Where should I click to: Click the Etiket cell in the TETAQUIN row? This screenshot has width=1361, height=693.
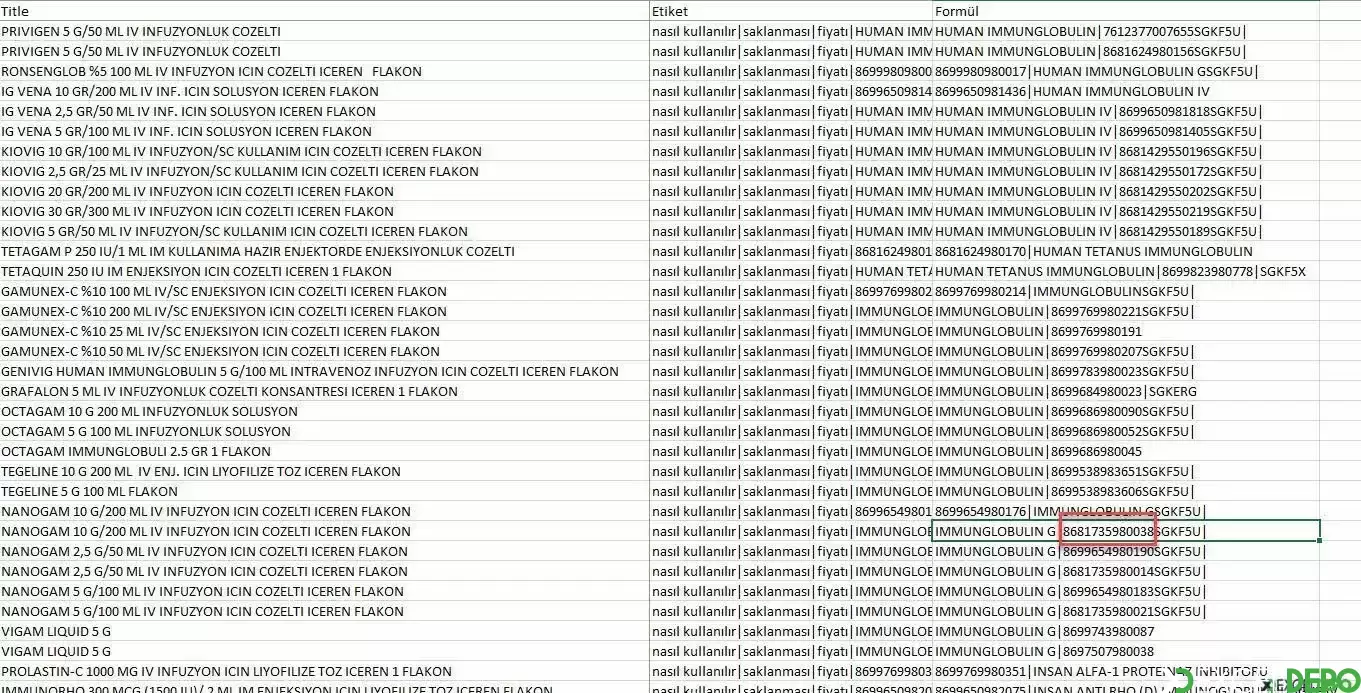coord(791,271)
